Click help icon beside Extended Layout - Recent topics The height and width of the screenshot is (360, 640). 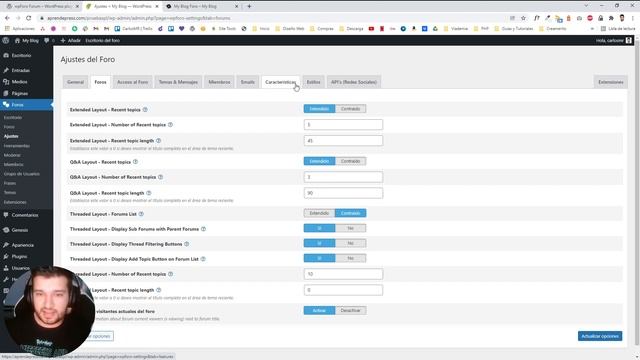click(x=145, y=109)
